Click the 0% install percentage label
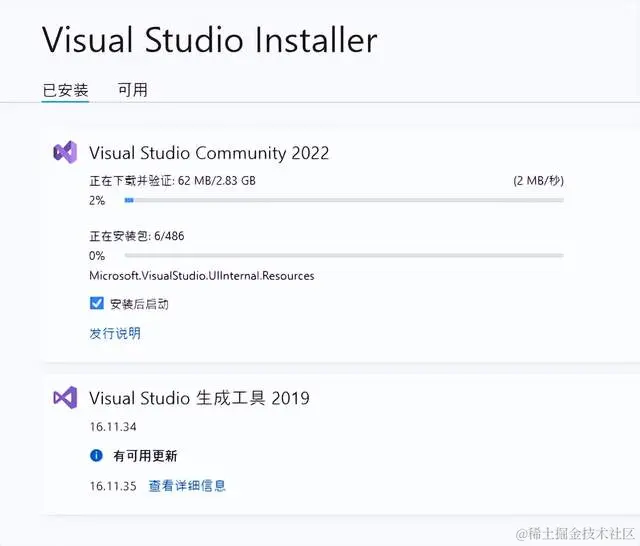The width and height of the screenshot is (640, 546). [x=97, y=256]
